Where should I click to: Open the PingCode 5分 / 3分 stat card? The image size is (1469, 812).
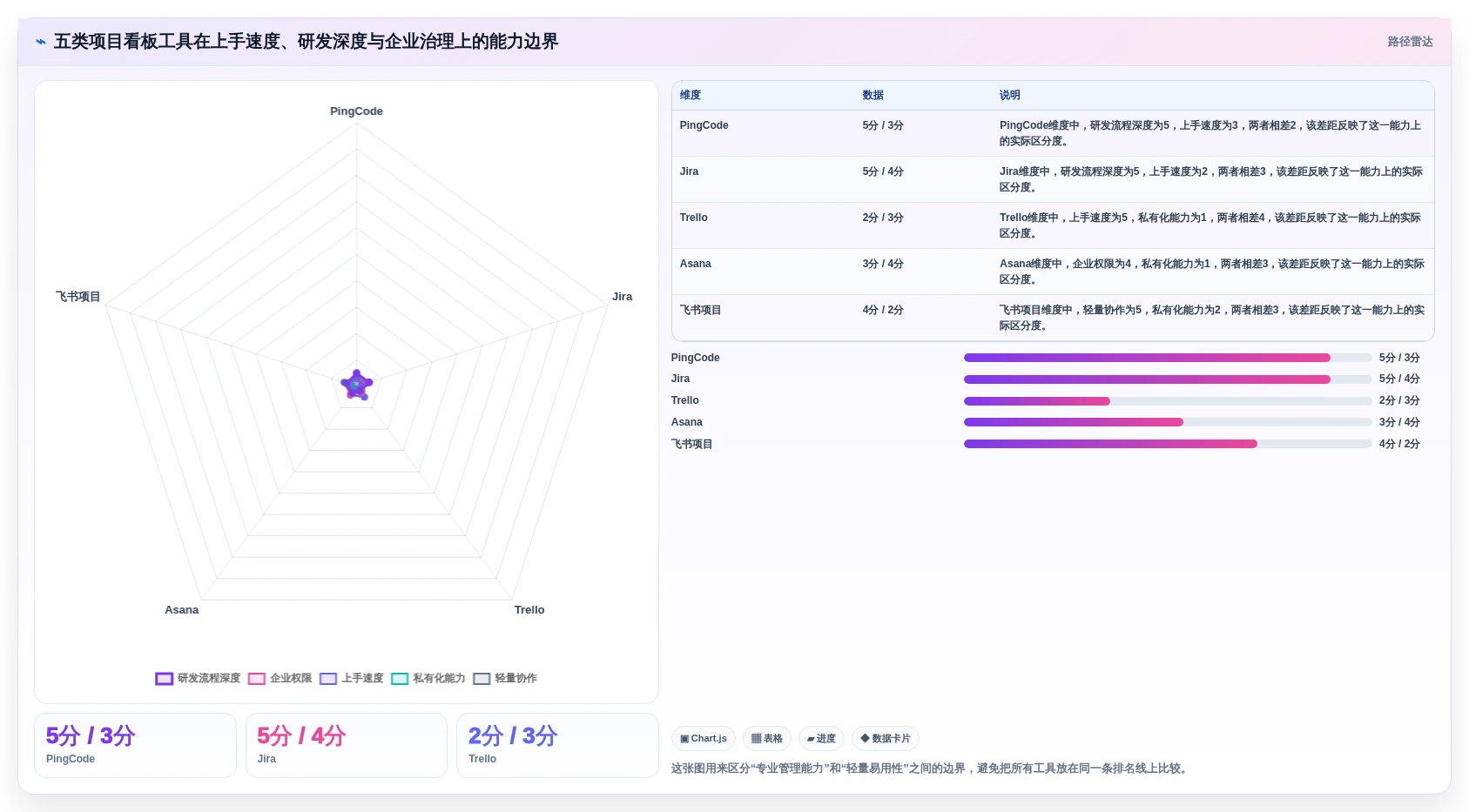[x=135, y=746]
